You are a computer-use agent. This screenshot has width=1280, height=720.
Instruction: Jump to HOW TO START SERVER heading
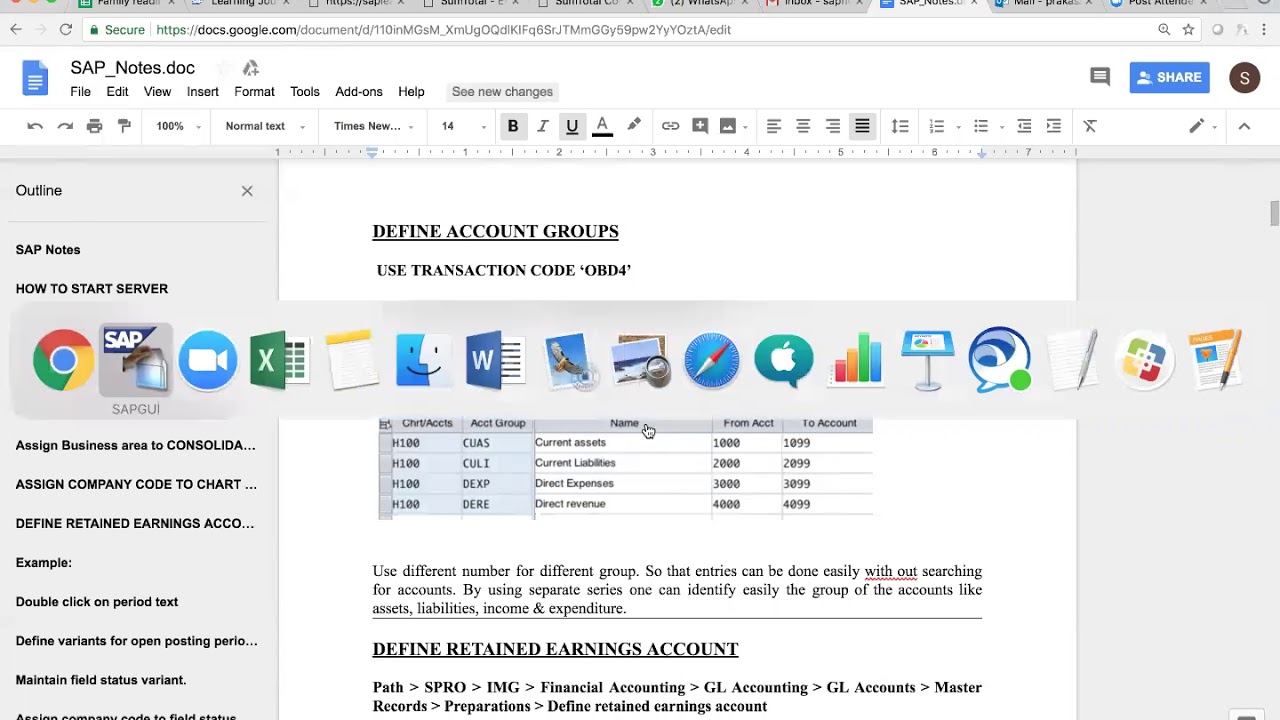(92, 289)
